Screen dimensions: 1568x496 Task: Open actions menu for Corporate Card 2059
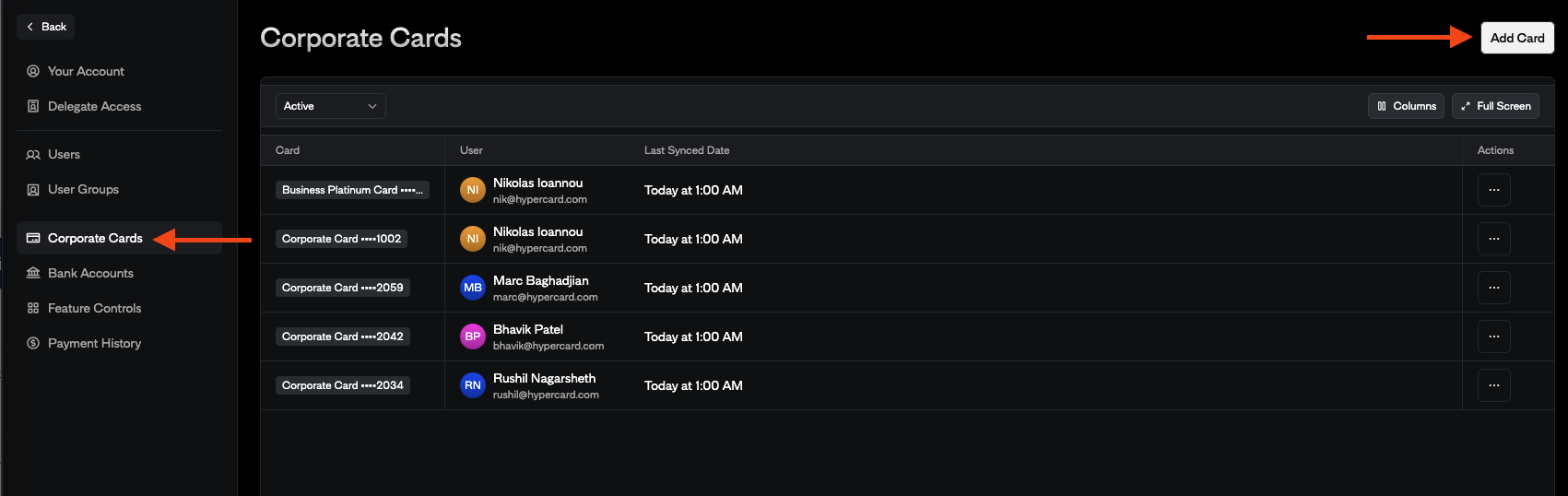pos(1493,288)
